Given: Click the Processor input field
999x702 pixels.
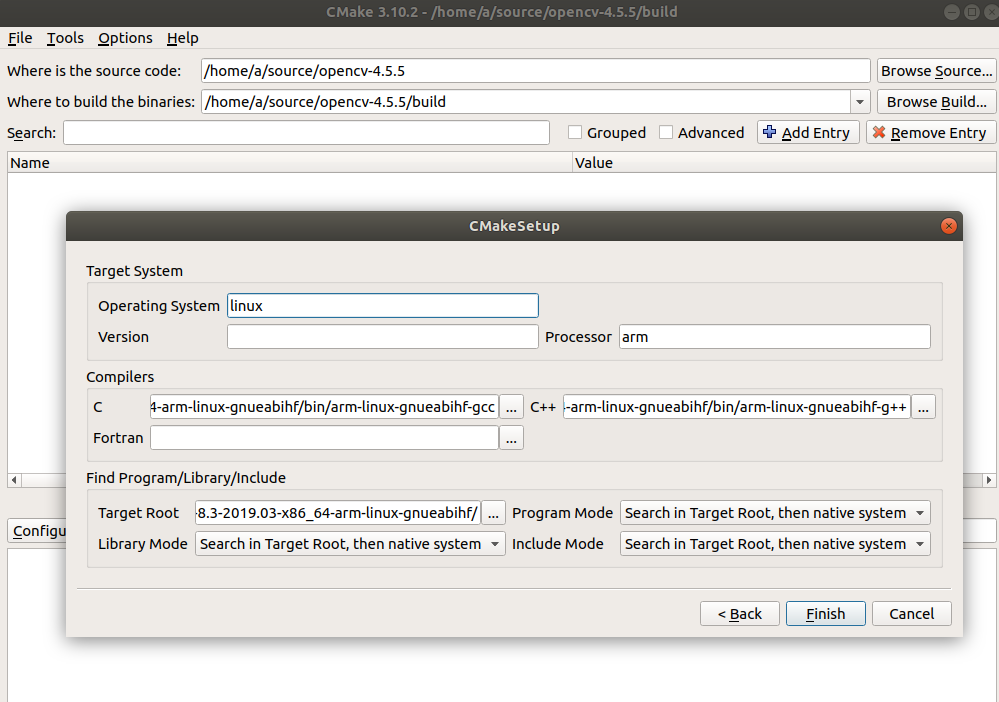Looking at the screenshot, I should click(x=775, y=337).
